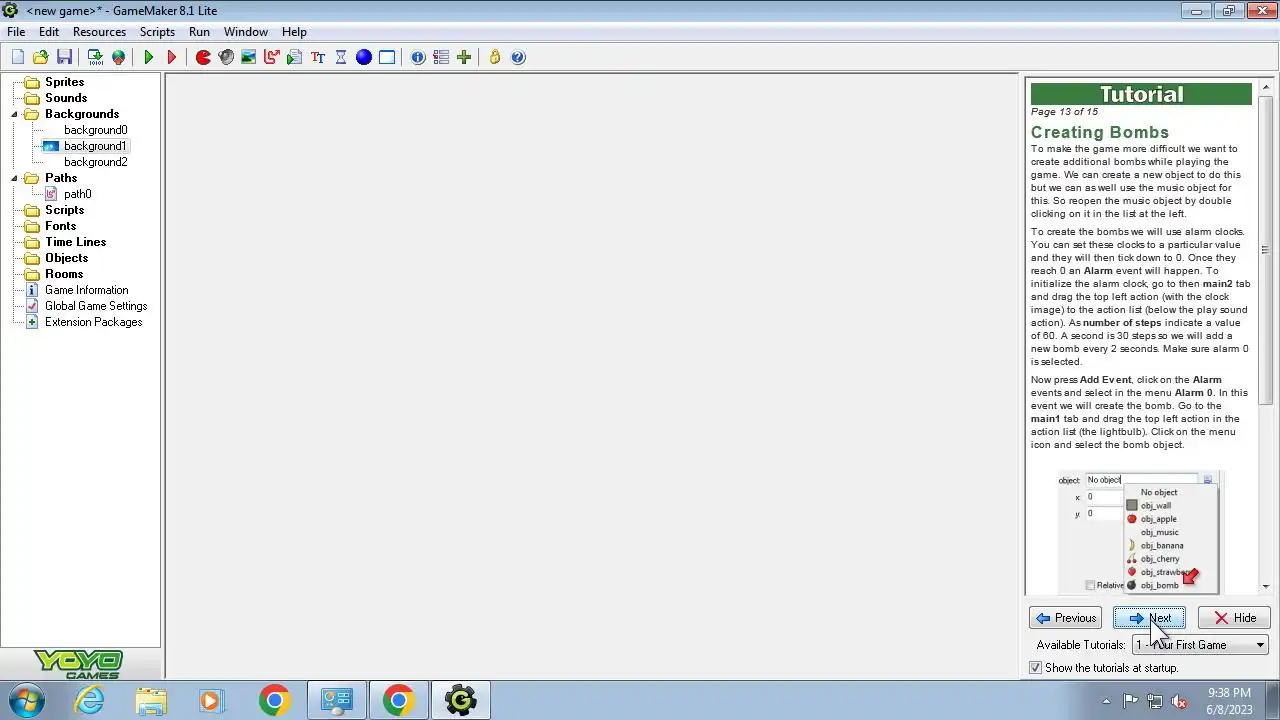Select Time Lines folder in tree
The image size is (1280, 720).
[x=75, y=242]
